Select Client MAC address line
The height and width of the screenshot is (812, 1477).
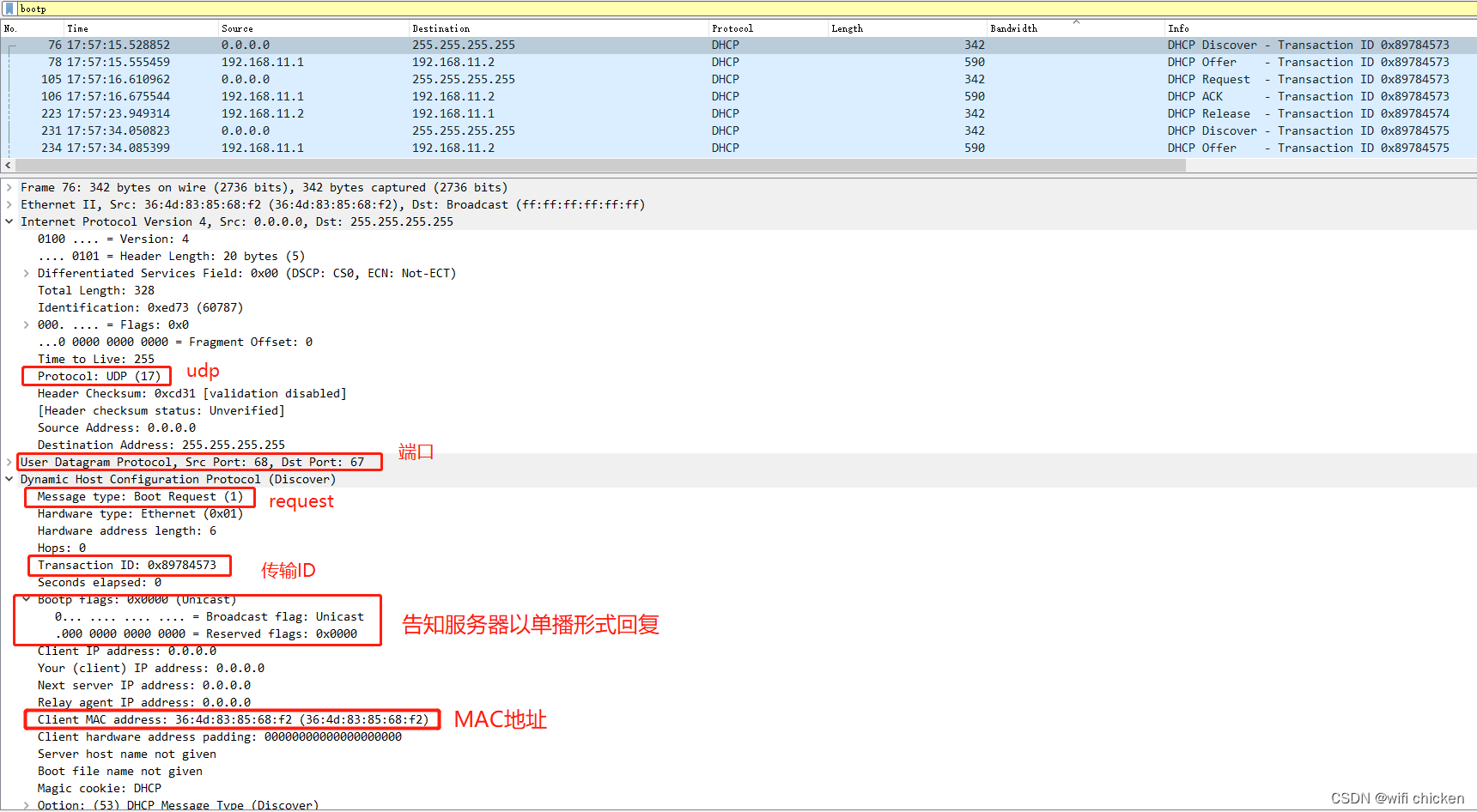coord(233,719)
